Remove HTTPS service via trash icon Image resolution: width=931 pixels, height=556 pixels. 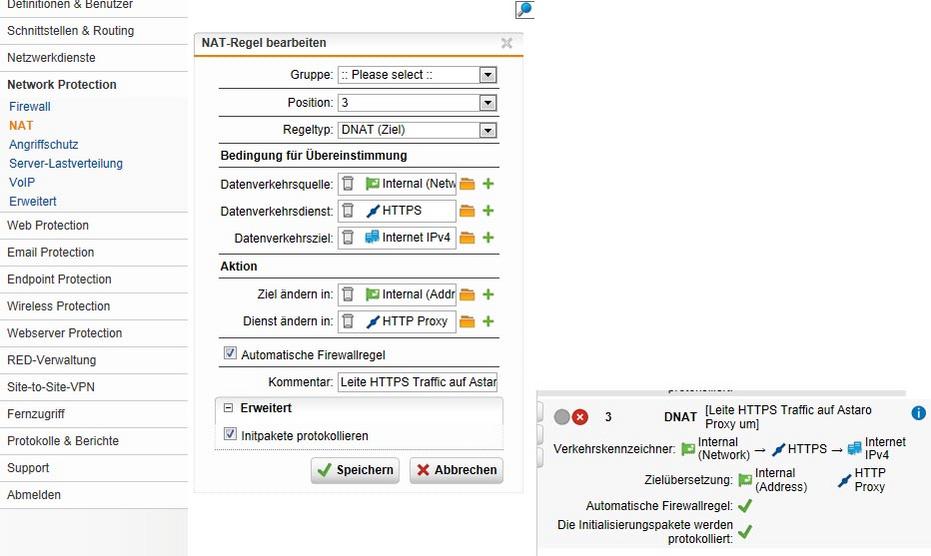click(x=348, y=211)
